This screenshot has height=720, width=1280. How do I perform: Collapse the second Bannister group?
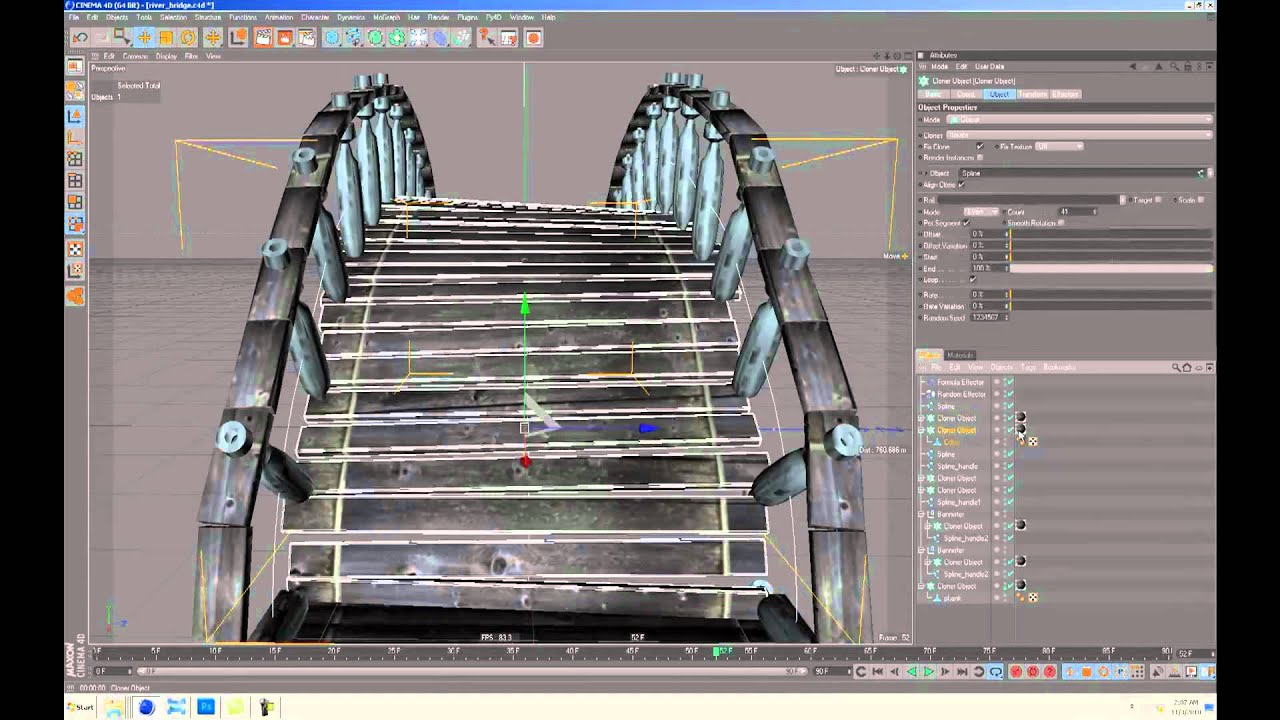(921, 550)
